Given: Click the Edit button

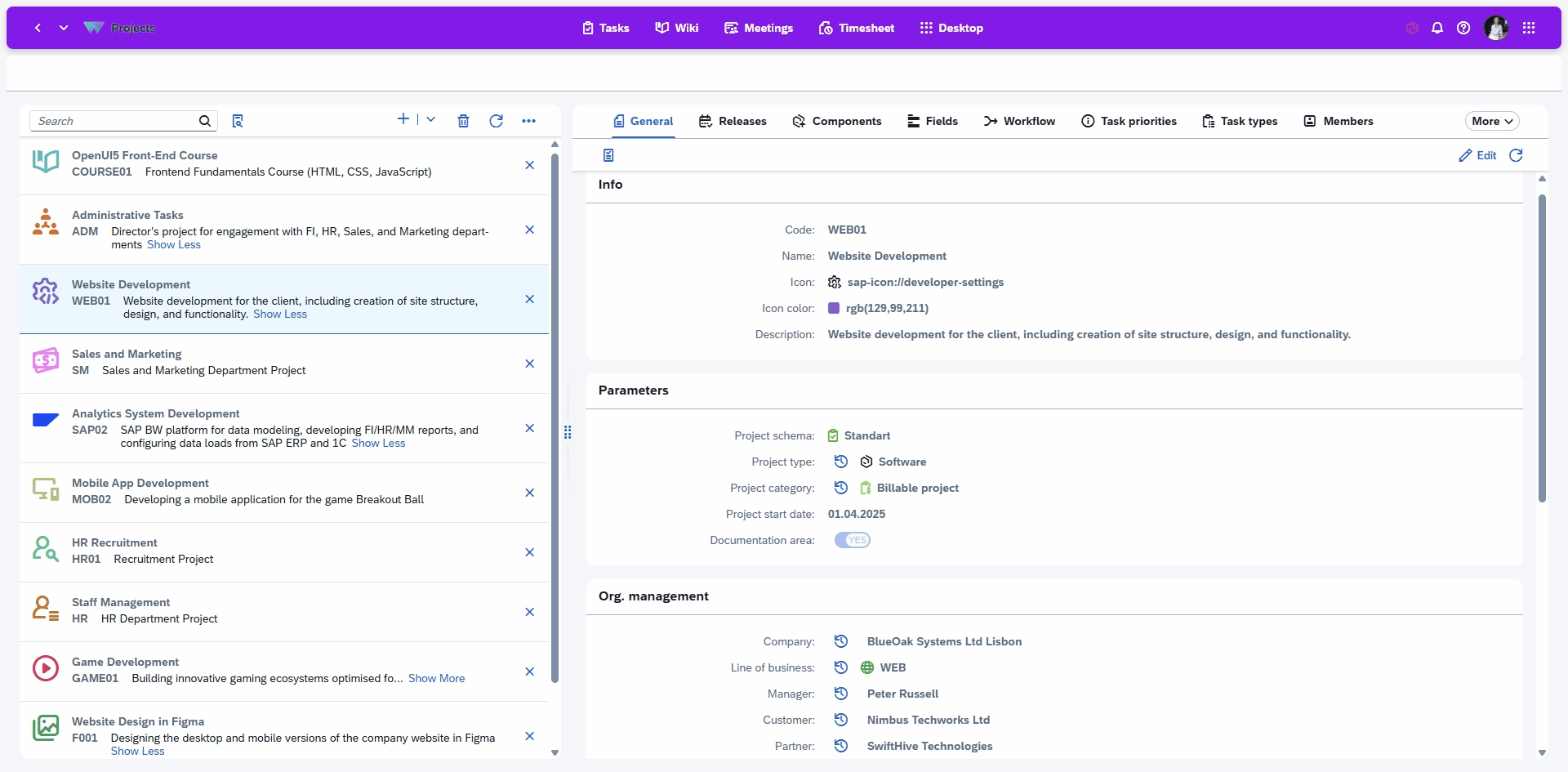Looking at the screenshot, I should click(x=1477, y=155).
